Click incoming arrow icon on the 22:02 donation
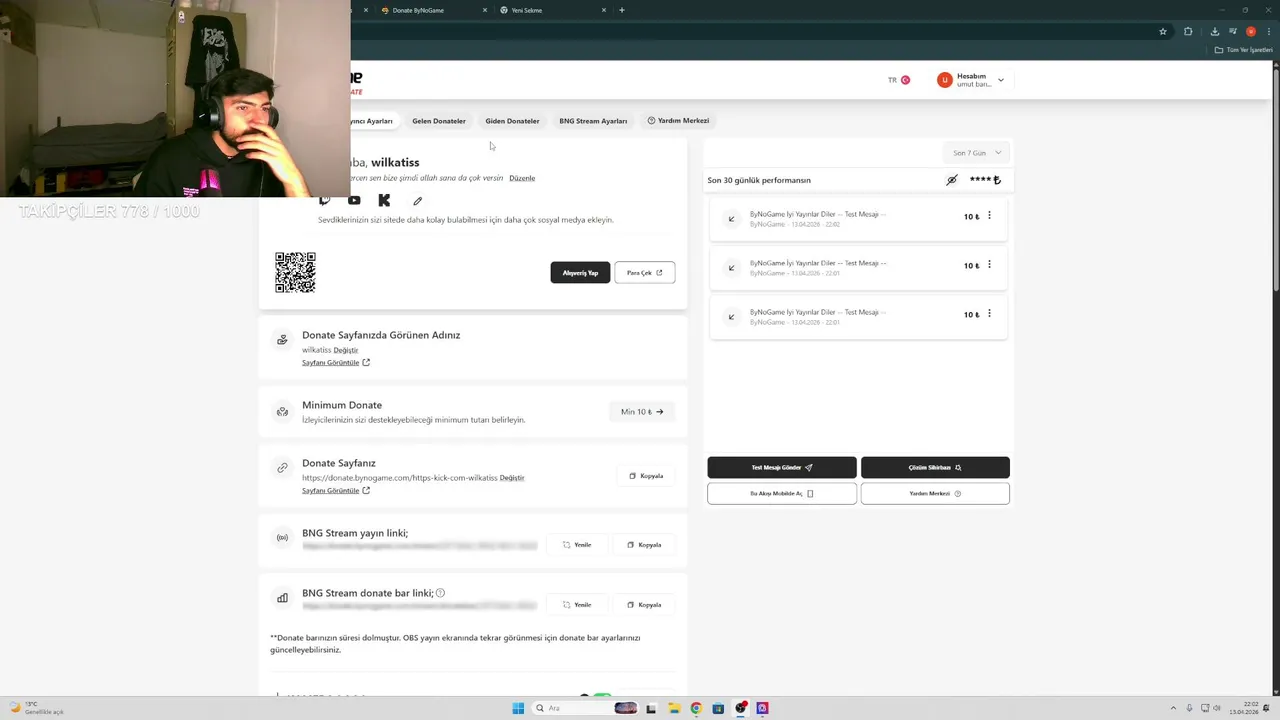This screenshot has height=720, width=1280. tap(731, 218)
